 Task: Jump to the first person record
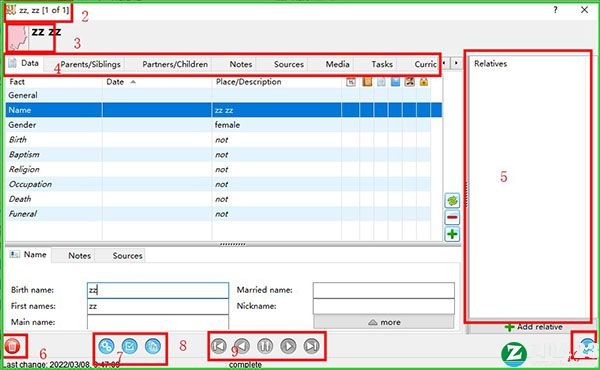click(x=219, y=346)
